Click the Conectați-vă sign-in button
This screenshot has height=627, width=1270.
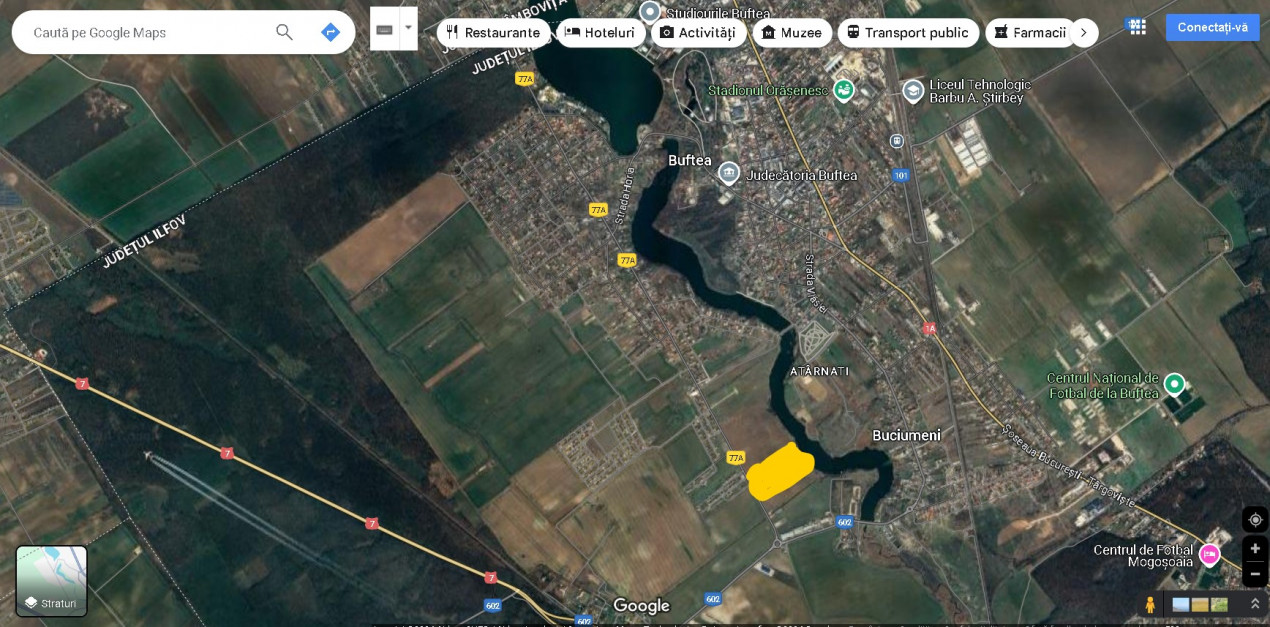click(1212, 27)
